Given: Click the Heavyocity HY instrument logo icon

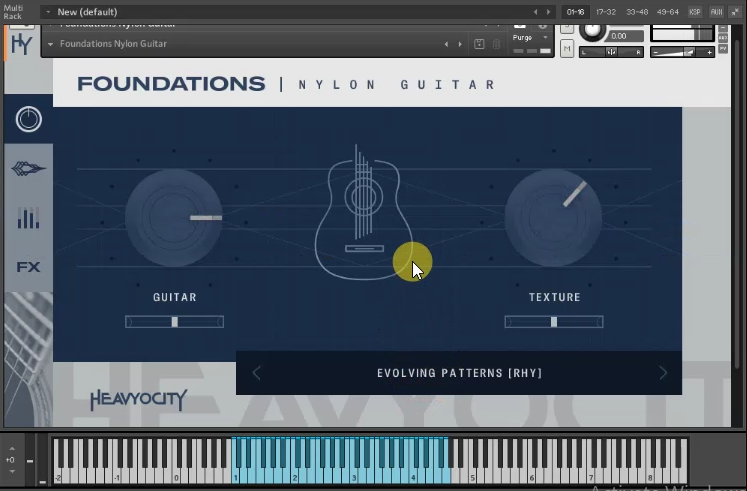Looking at the screenshot, I should [x=21, y=45].
